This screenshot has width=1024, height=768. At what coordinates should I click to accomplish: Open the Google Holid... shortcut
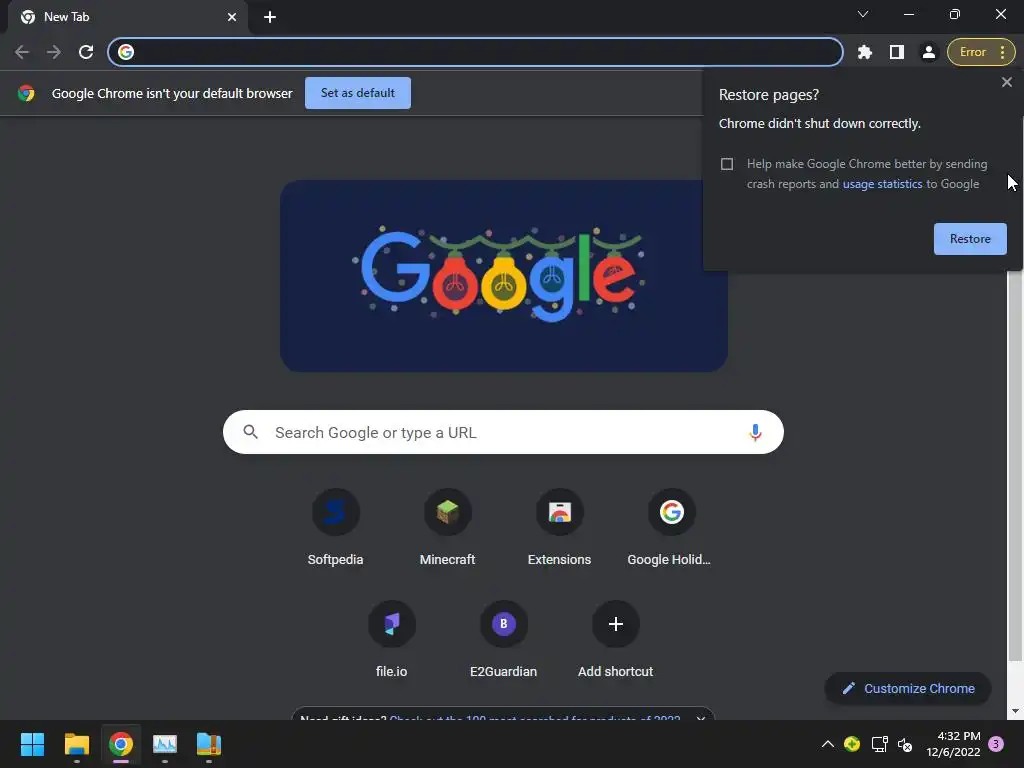(671, 528)
